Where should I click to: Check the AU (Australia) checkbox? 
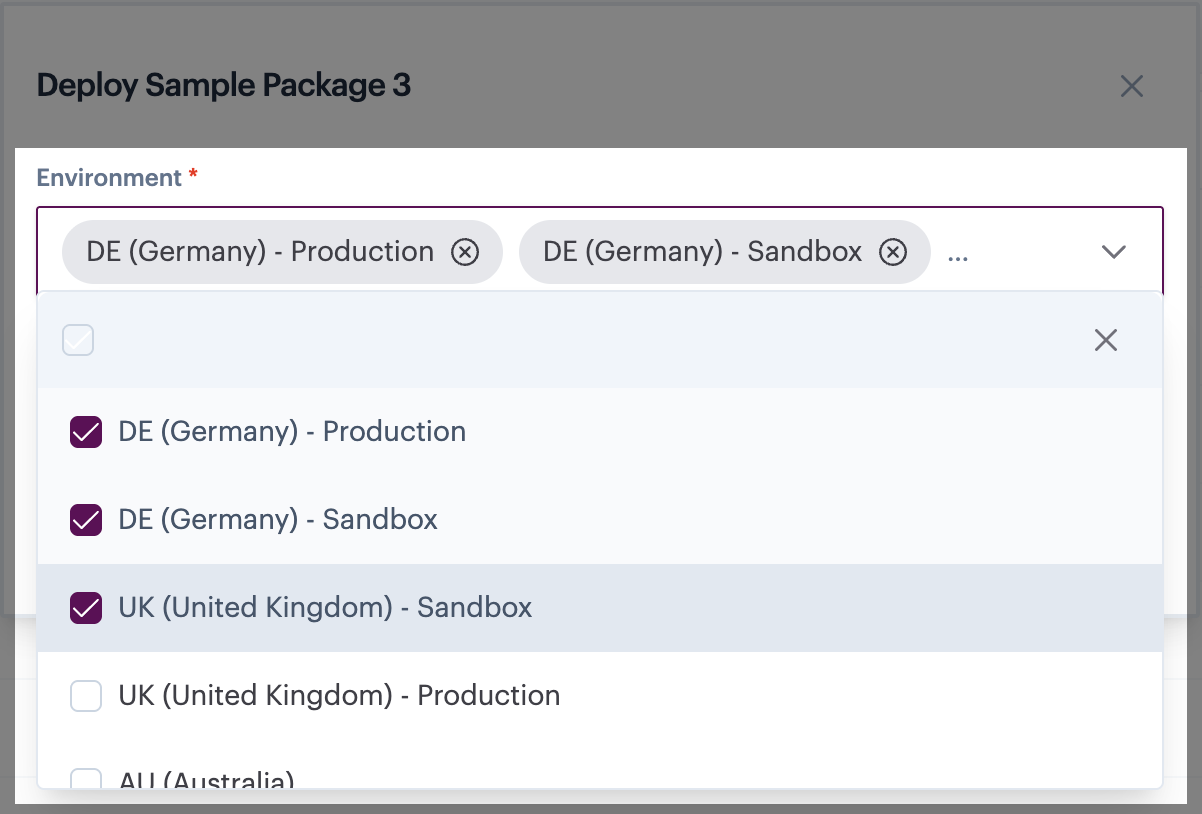coord(86,780)
